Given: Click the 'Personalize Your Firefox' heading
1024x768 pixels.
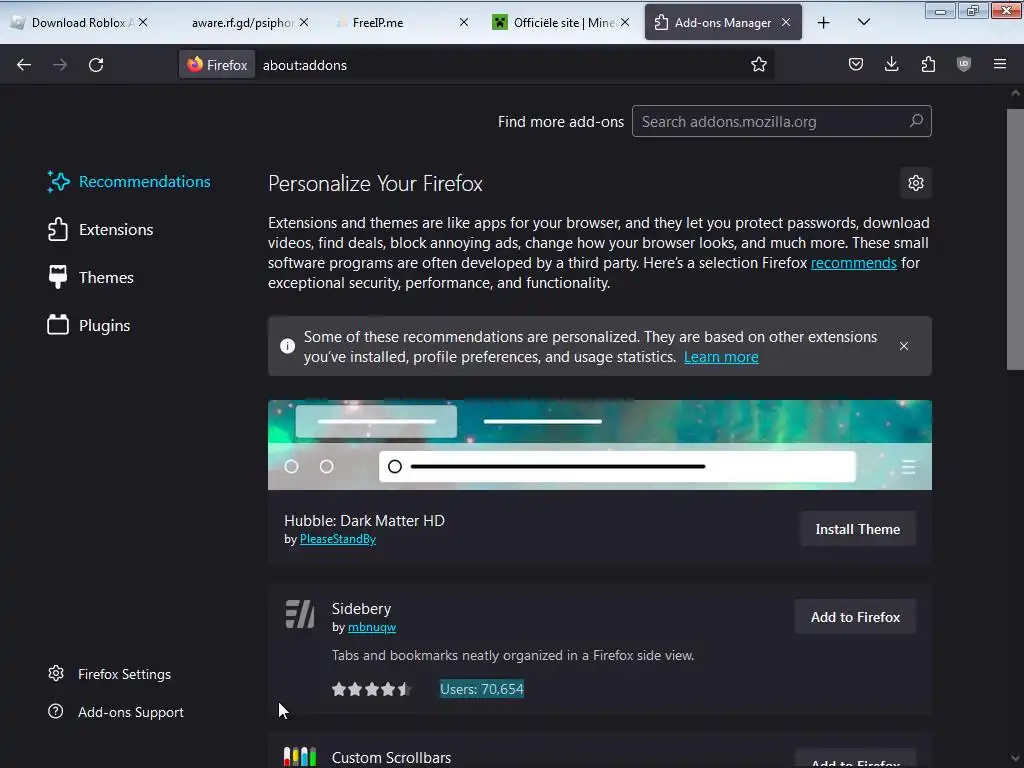Looking at the screenshot, I should (x=376, y=184).
